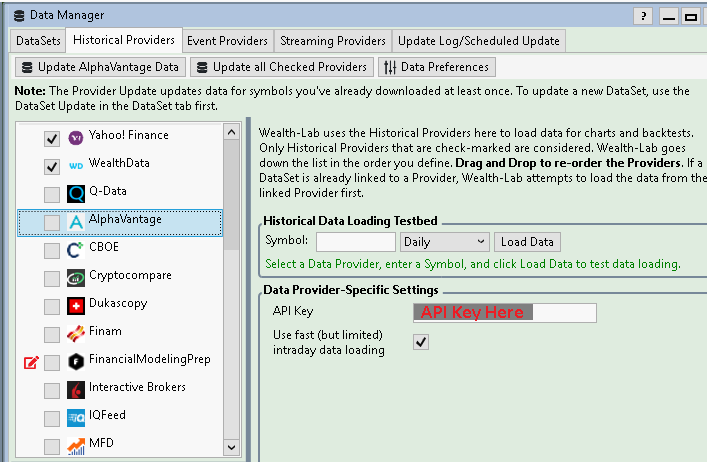Click the provider list scroll-down arrow
Image resolution: width=707 pixels, height=462 pixels.
(232, 448)
